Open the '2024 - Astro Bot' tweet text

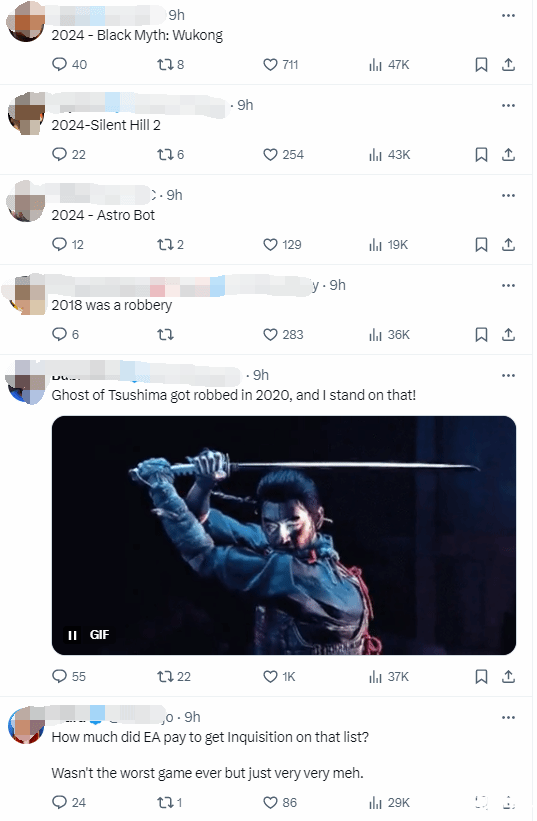click(103, 215)
